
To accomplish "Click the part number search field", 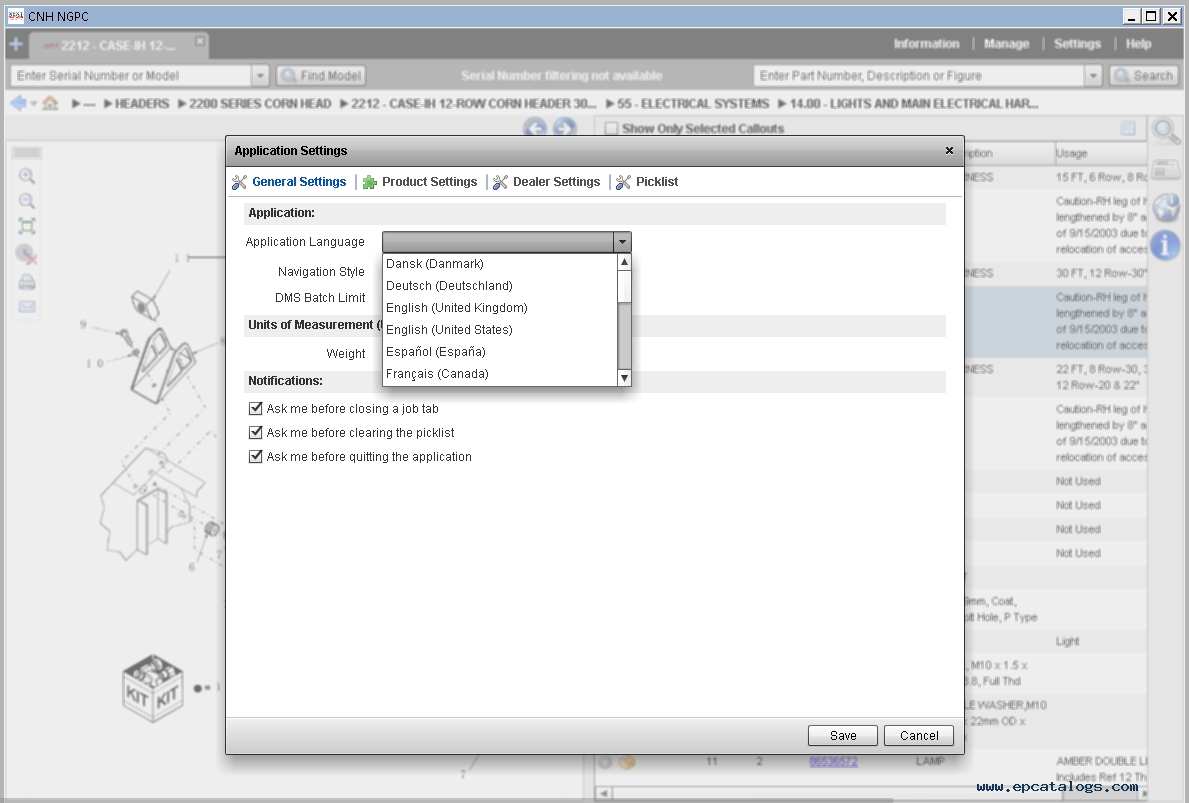I will [x=919, y=76].
